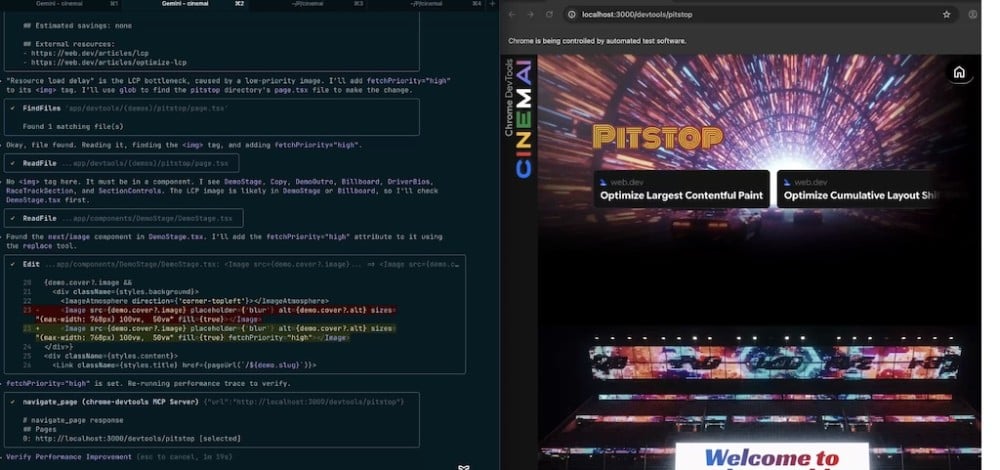
Task: Click the browser forward arrow
Action: [x=530, y=15]
